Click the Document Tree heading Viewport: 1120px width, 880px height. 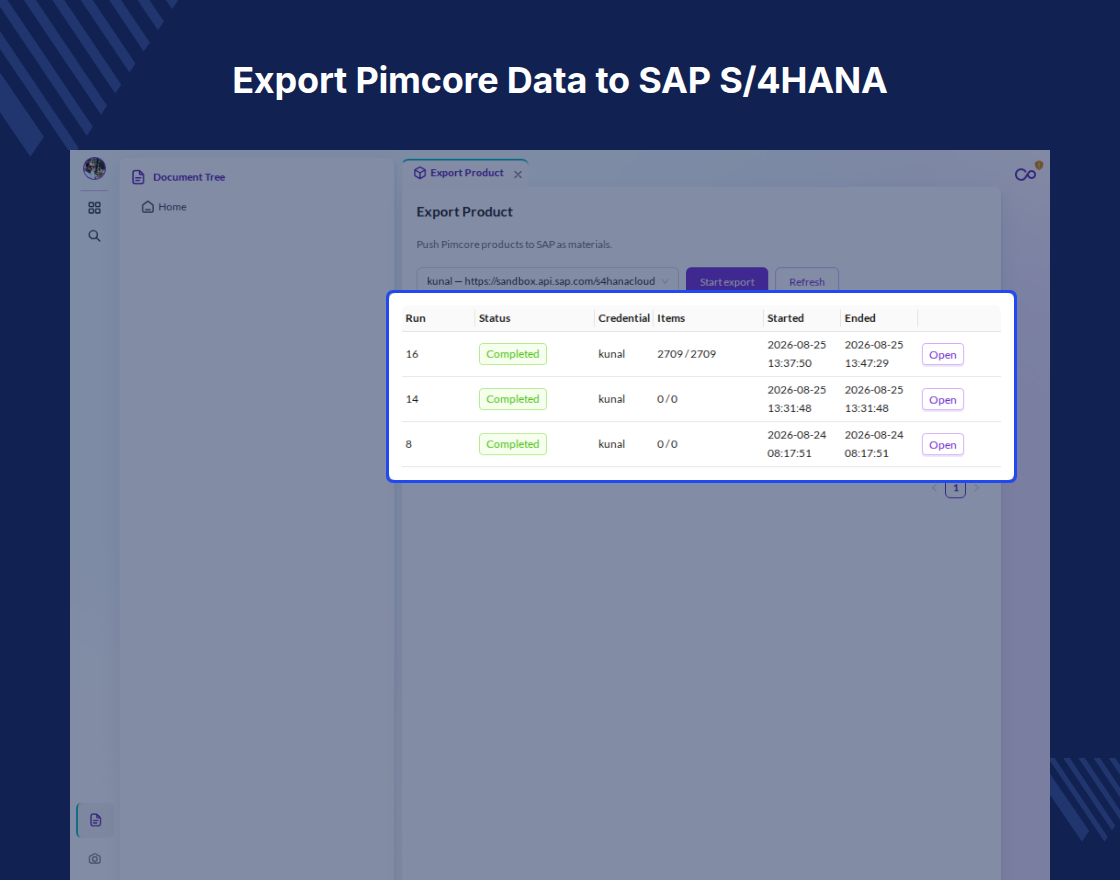point(189,177)
